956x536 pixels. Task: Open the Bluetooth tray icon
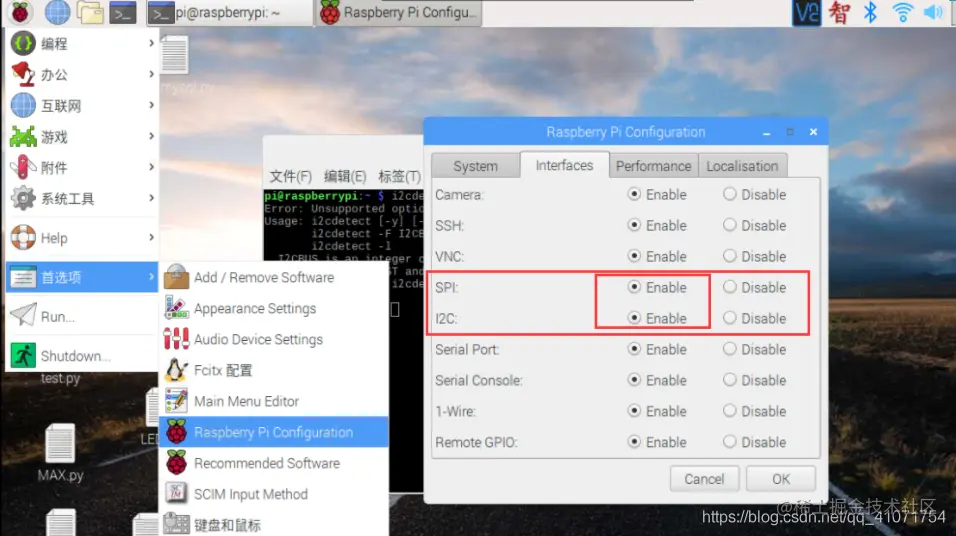coord(871,12)
